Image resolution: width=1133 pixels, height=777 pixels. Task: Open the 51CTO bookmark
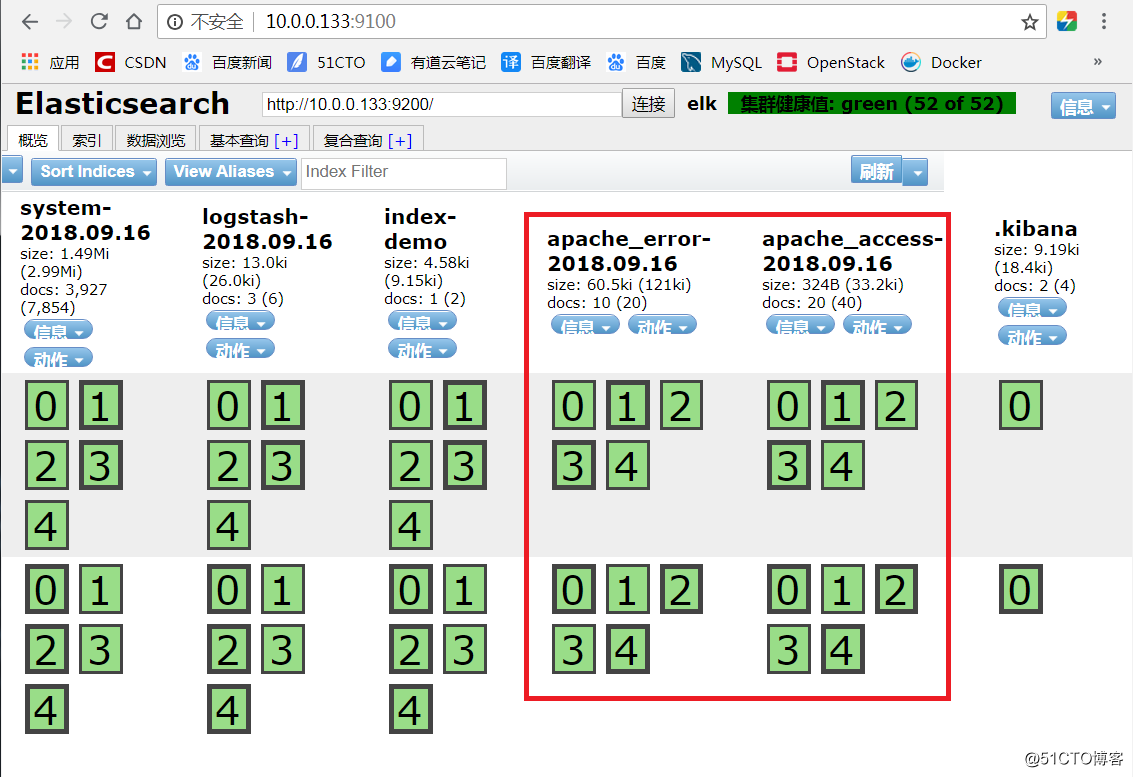(327, 62)
